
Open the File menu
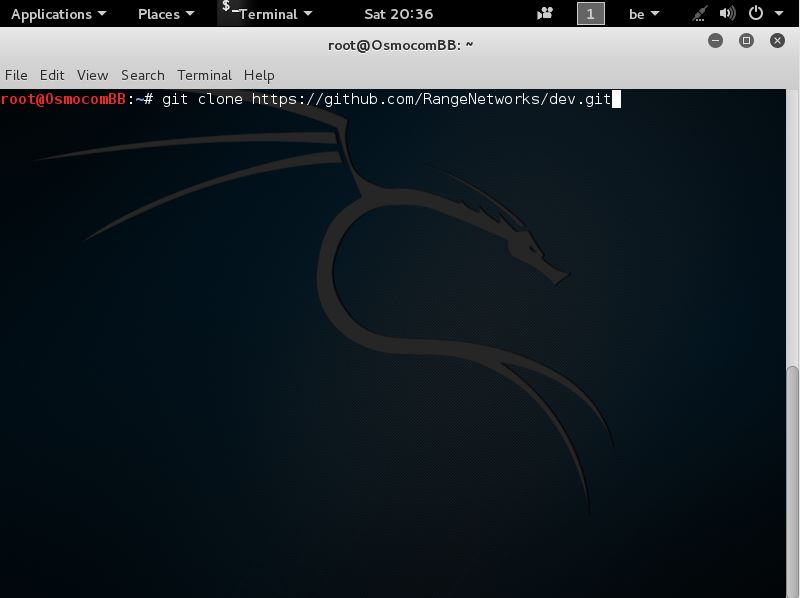16,75
